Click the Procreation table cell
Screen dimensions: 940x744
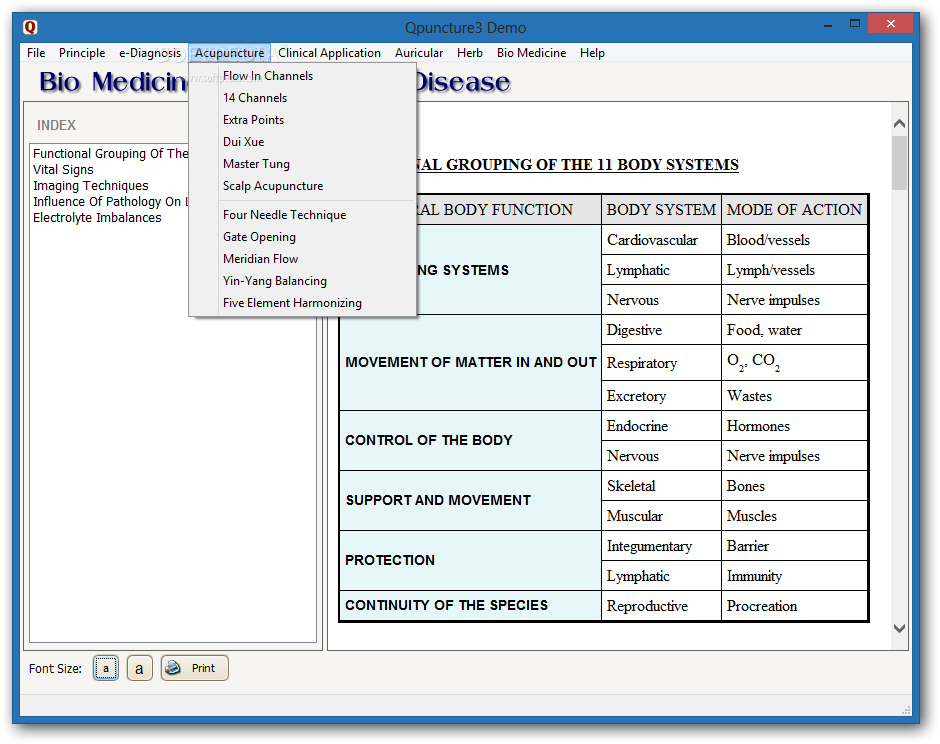pos(794,606)
